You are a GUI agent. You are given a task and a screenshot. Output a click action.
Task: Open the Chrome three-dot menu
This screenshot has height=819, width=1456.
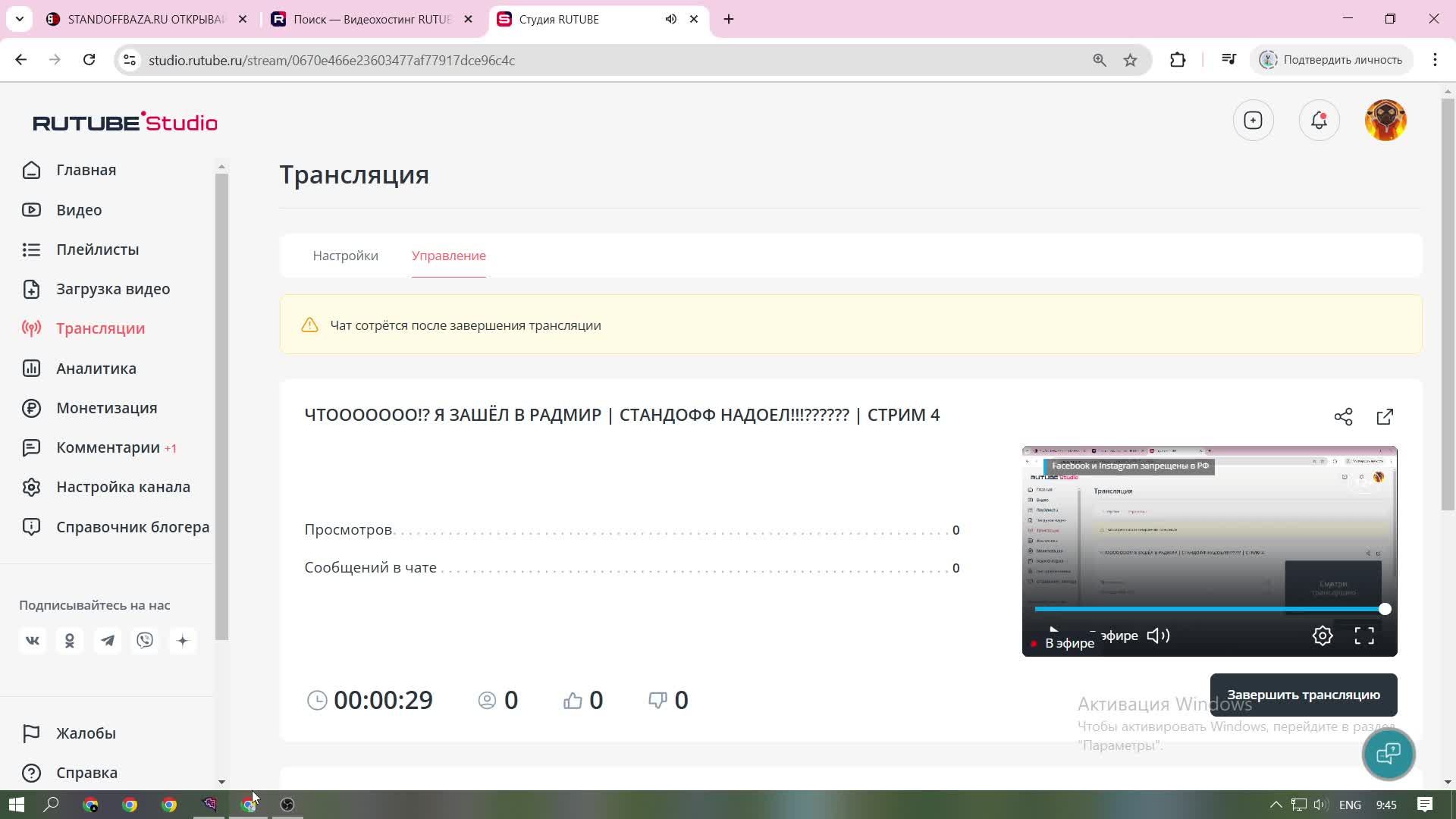click(1435, 60)
